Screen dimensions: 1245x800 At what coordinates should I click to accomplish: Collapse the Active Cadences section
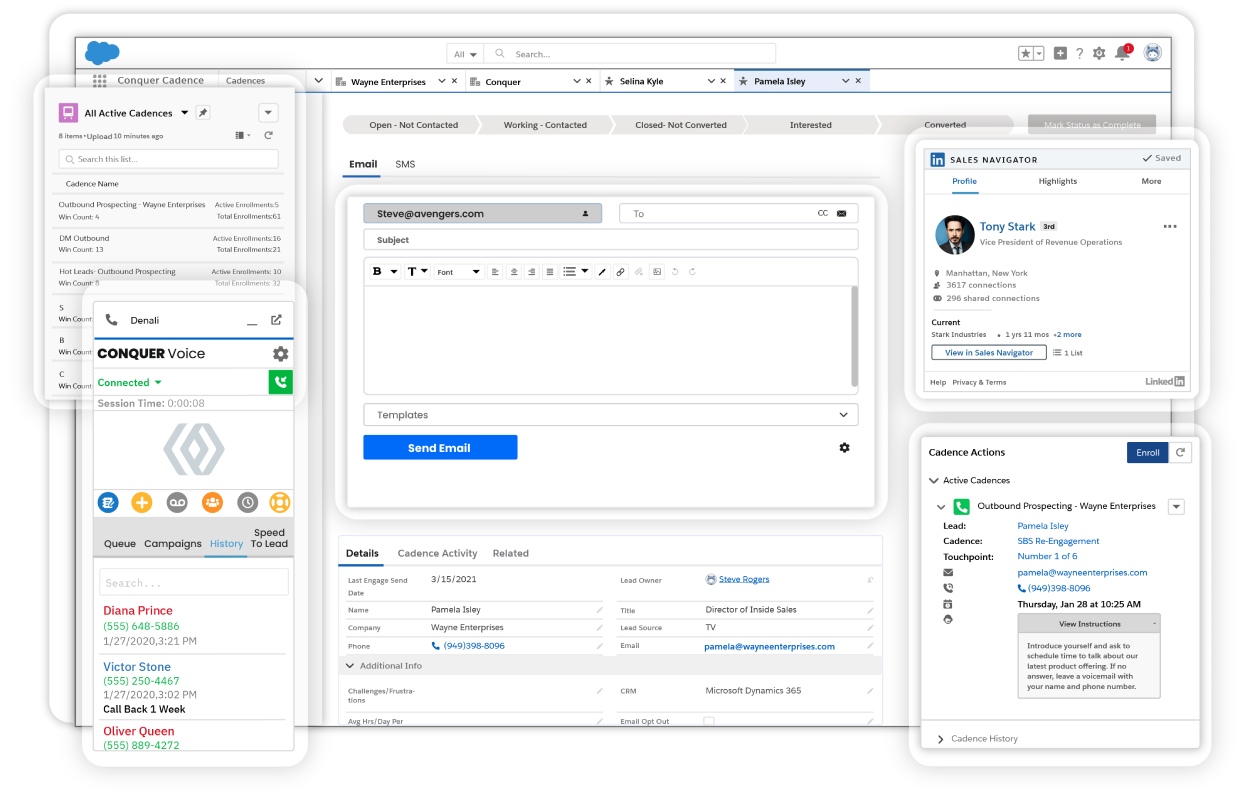pyautogui.click(x=934, y=480)
